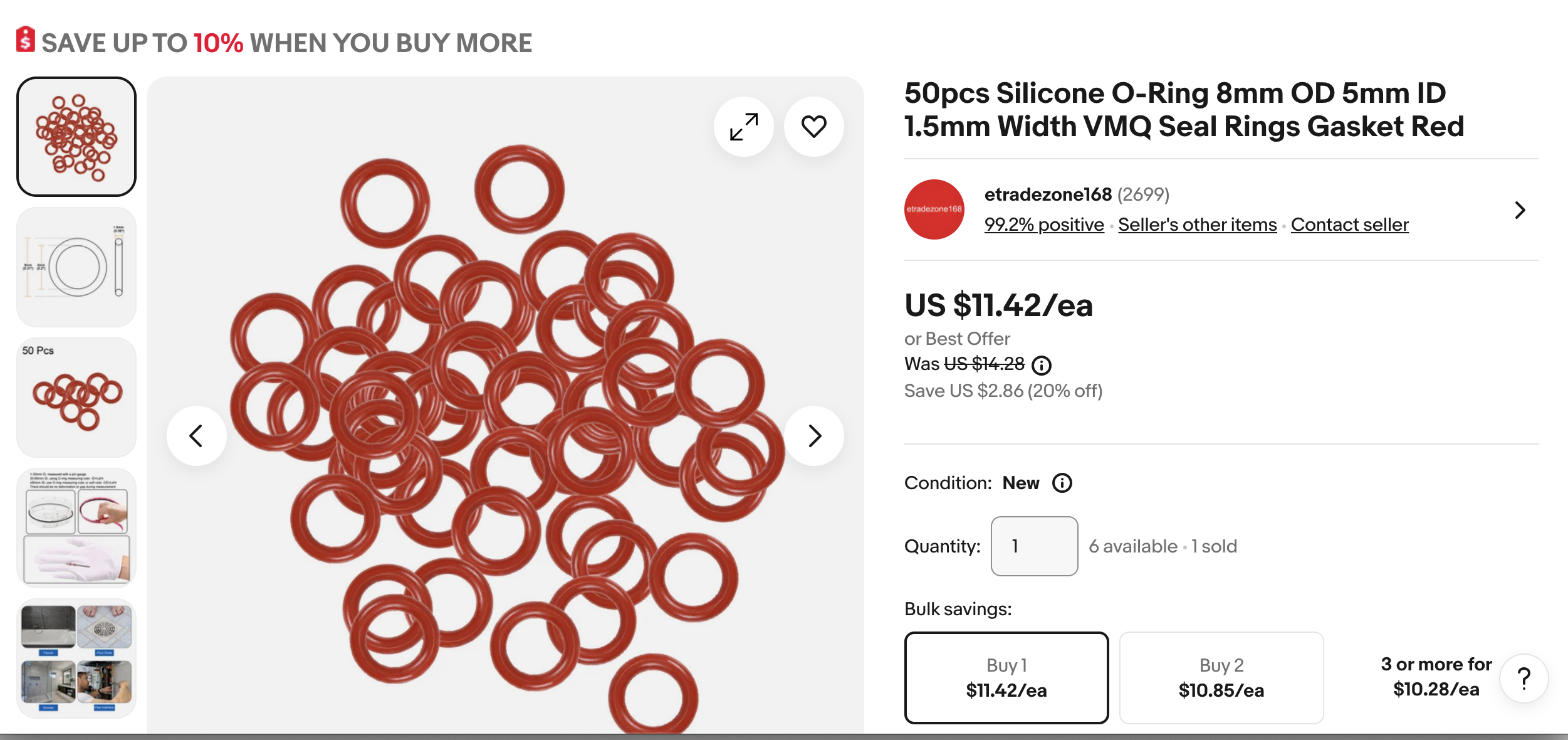Expand seller details with the right chevron
The image size is (1568, 740).
[1520, 210]
